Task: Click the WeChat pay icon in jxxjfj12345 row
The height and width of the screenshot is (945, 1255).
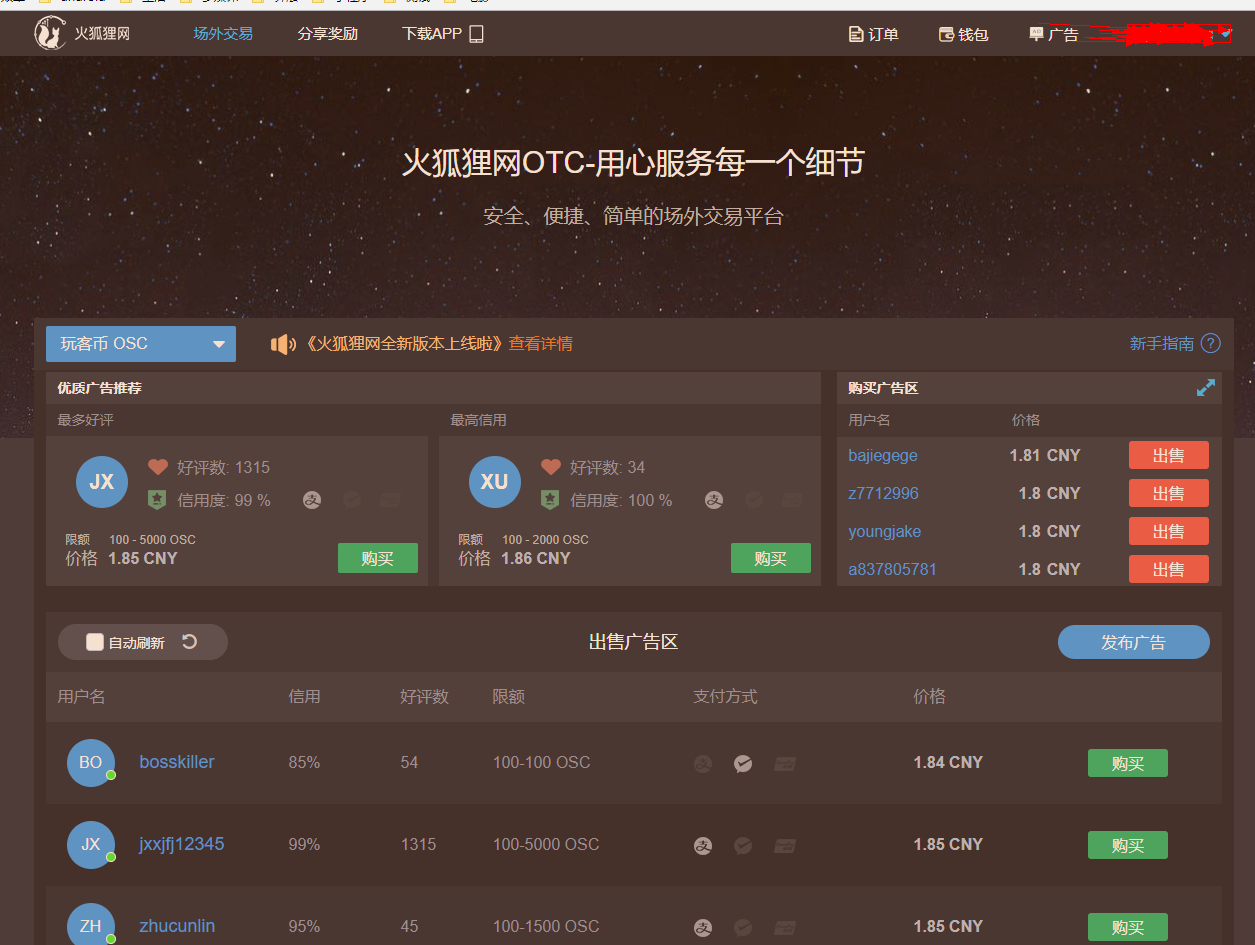Action: (x=743, y=845)
